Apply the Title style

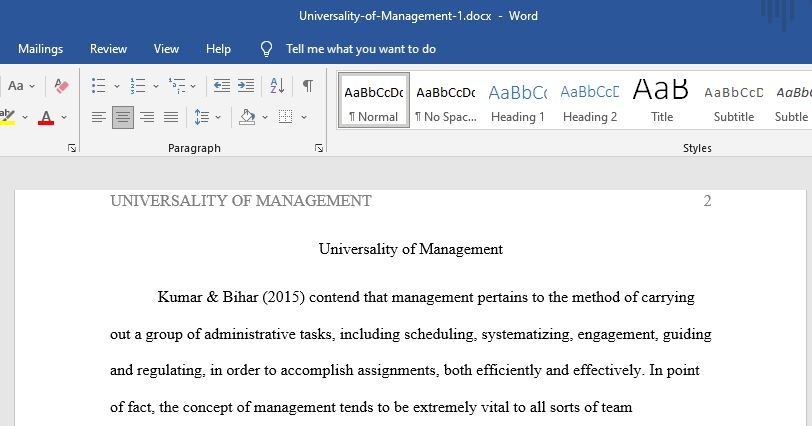pyautogui.click(x=662, y=100)
